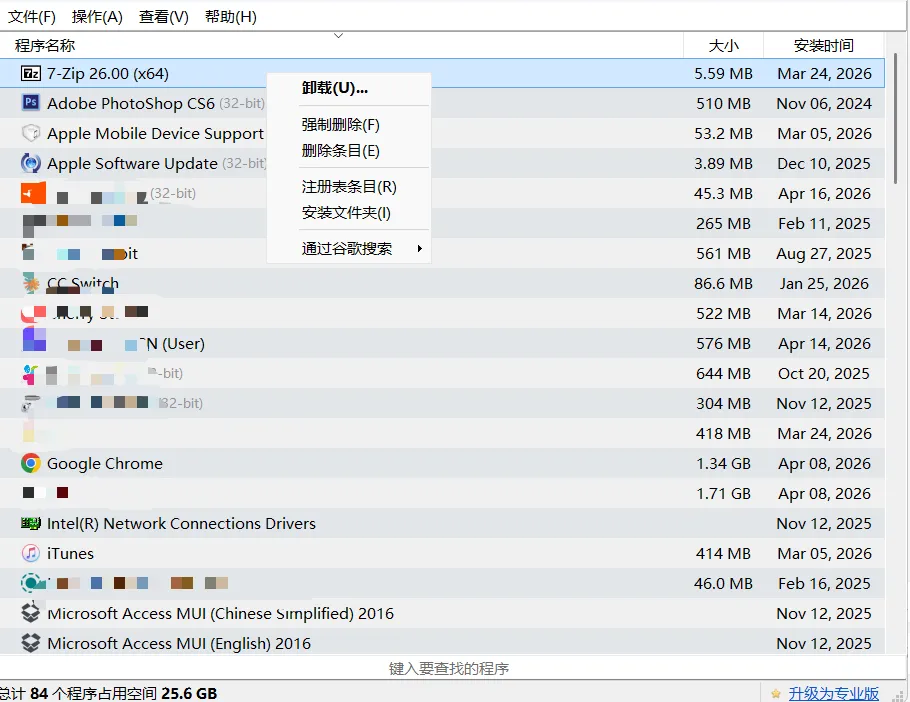Click the Microsoft Access MUI English icon
The image size is (910, 702).
(31, 643)
